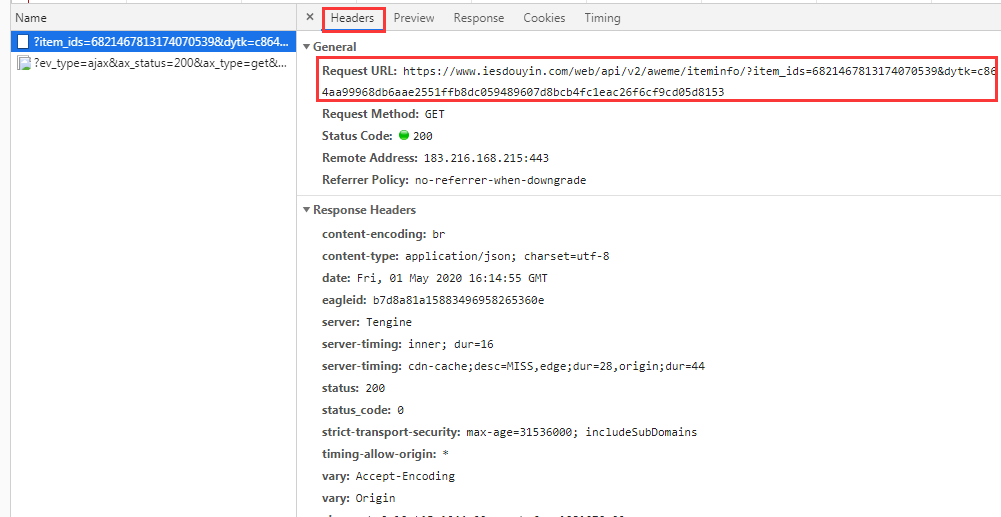Close the request details panel

310,18
